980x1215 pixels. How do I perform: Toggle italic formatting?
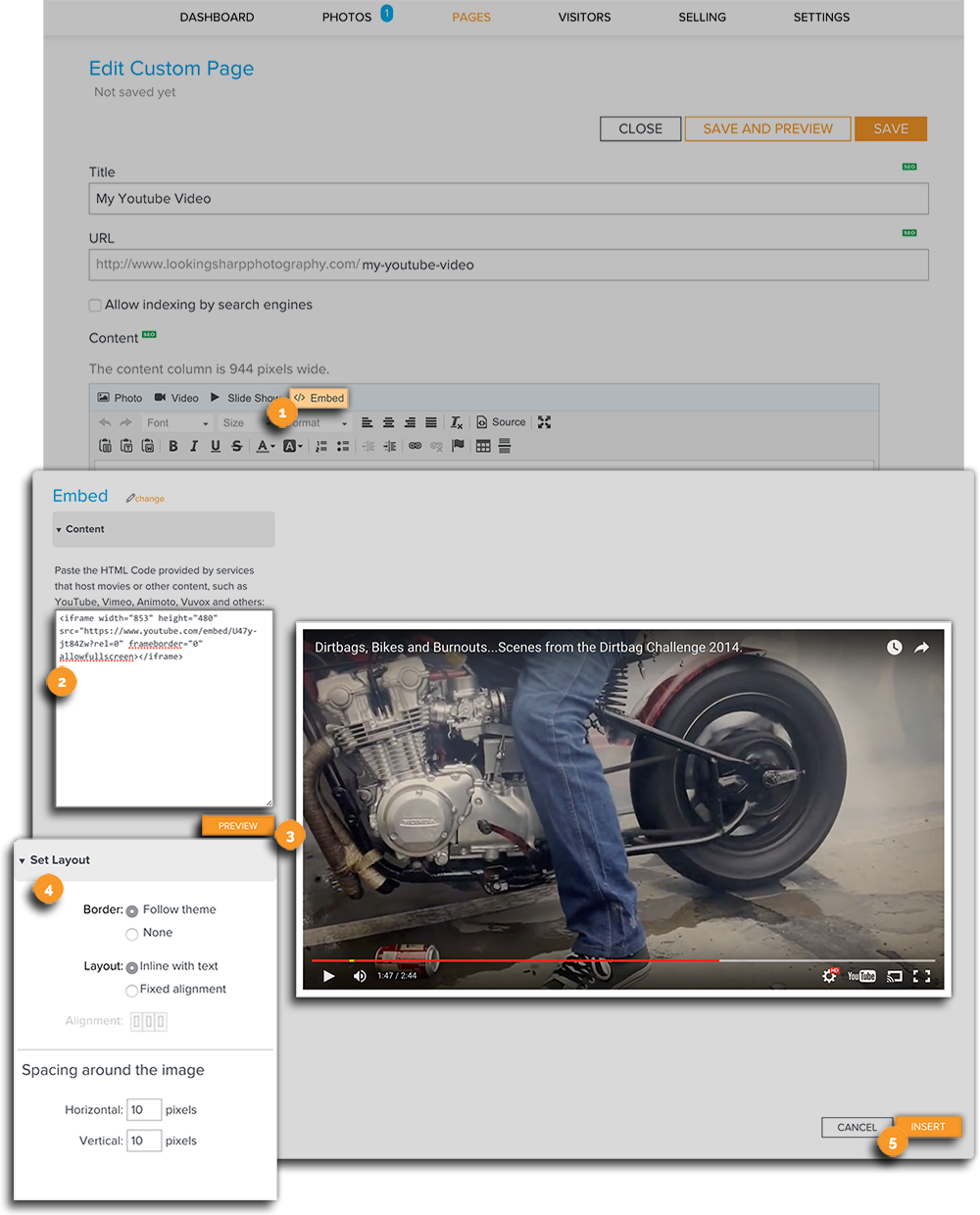point(194,446)
